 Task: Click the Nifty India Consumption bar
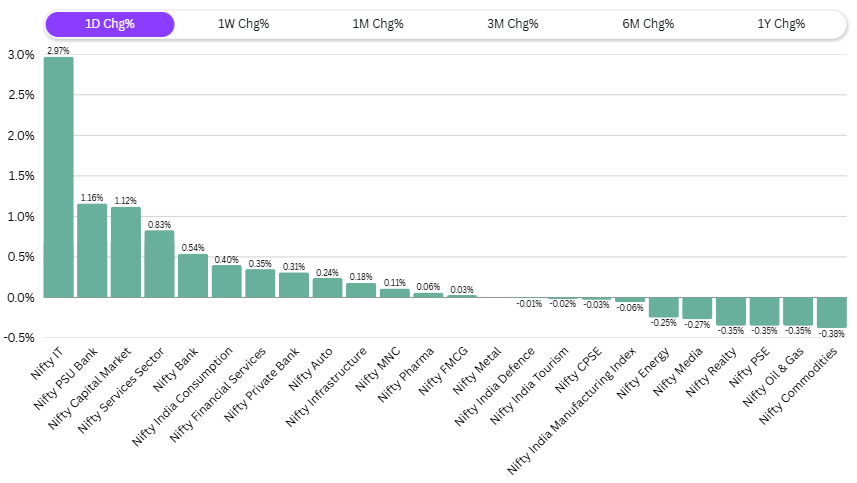tap(227, 281)
